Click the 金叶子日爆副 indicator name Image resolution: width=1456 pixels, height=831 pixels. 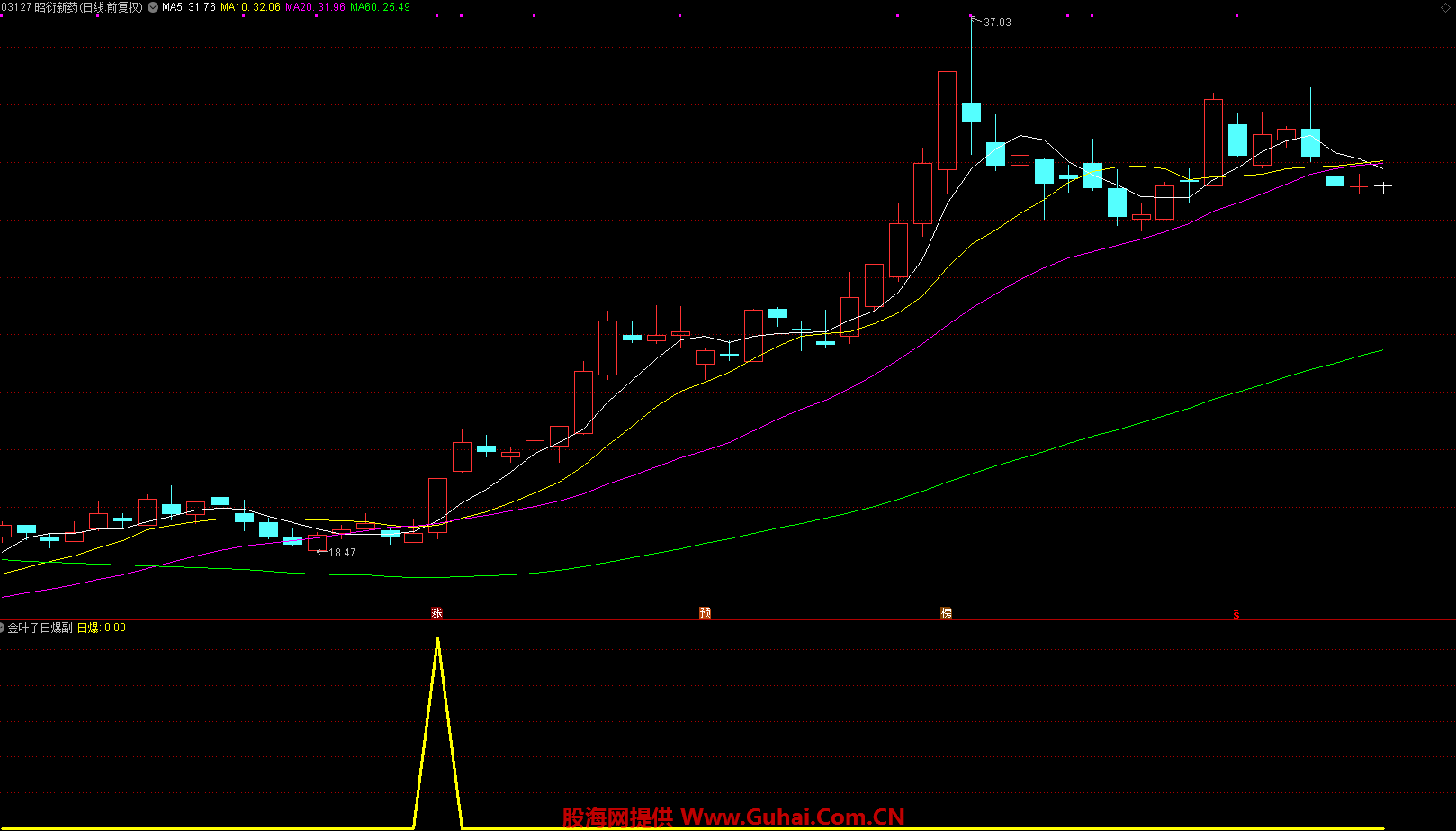pyautogui.click(x=40, y=628)
